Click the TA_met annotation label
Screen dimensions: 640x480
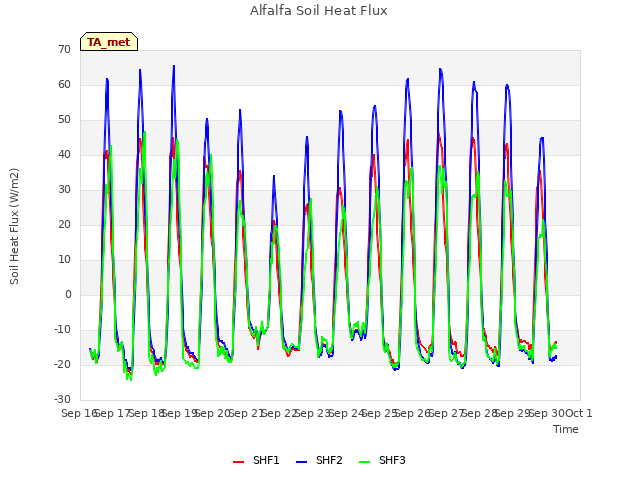tap(109, 42)
